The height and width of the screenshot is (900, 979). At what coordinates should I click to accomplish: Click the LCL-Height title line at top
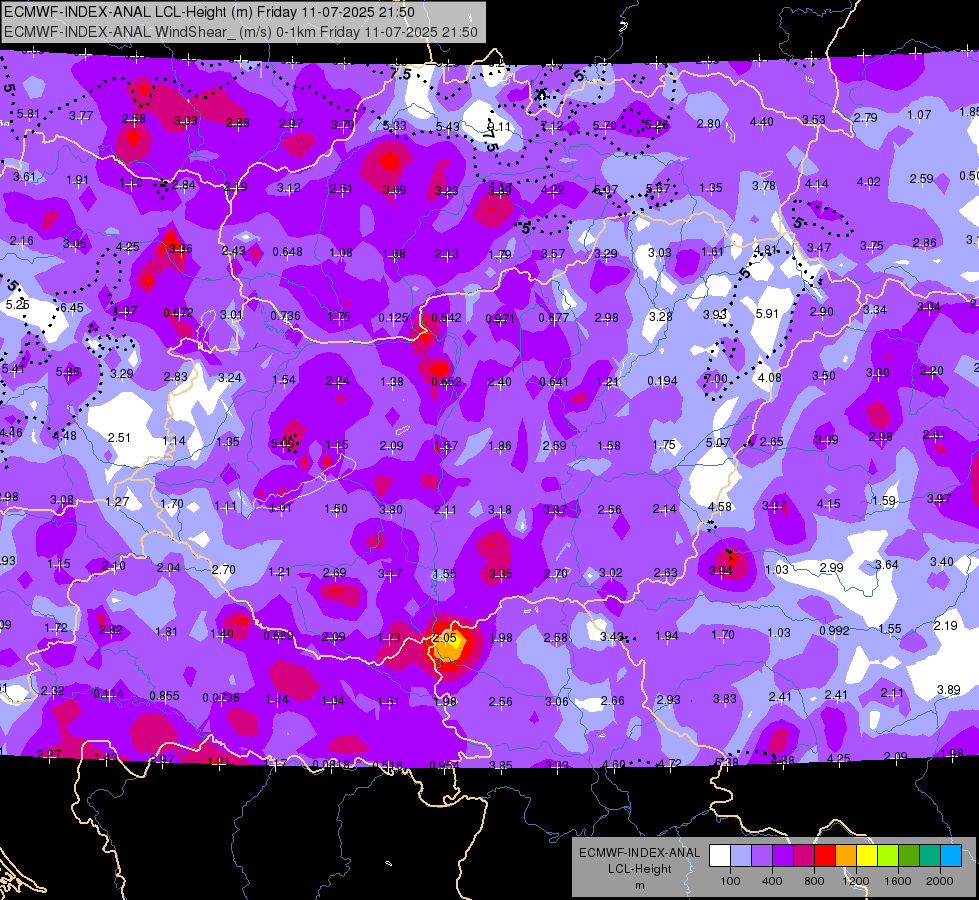[209, 12]
